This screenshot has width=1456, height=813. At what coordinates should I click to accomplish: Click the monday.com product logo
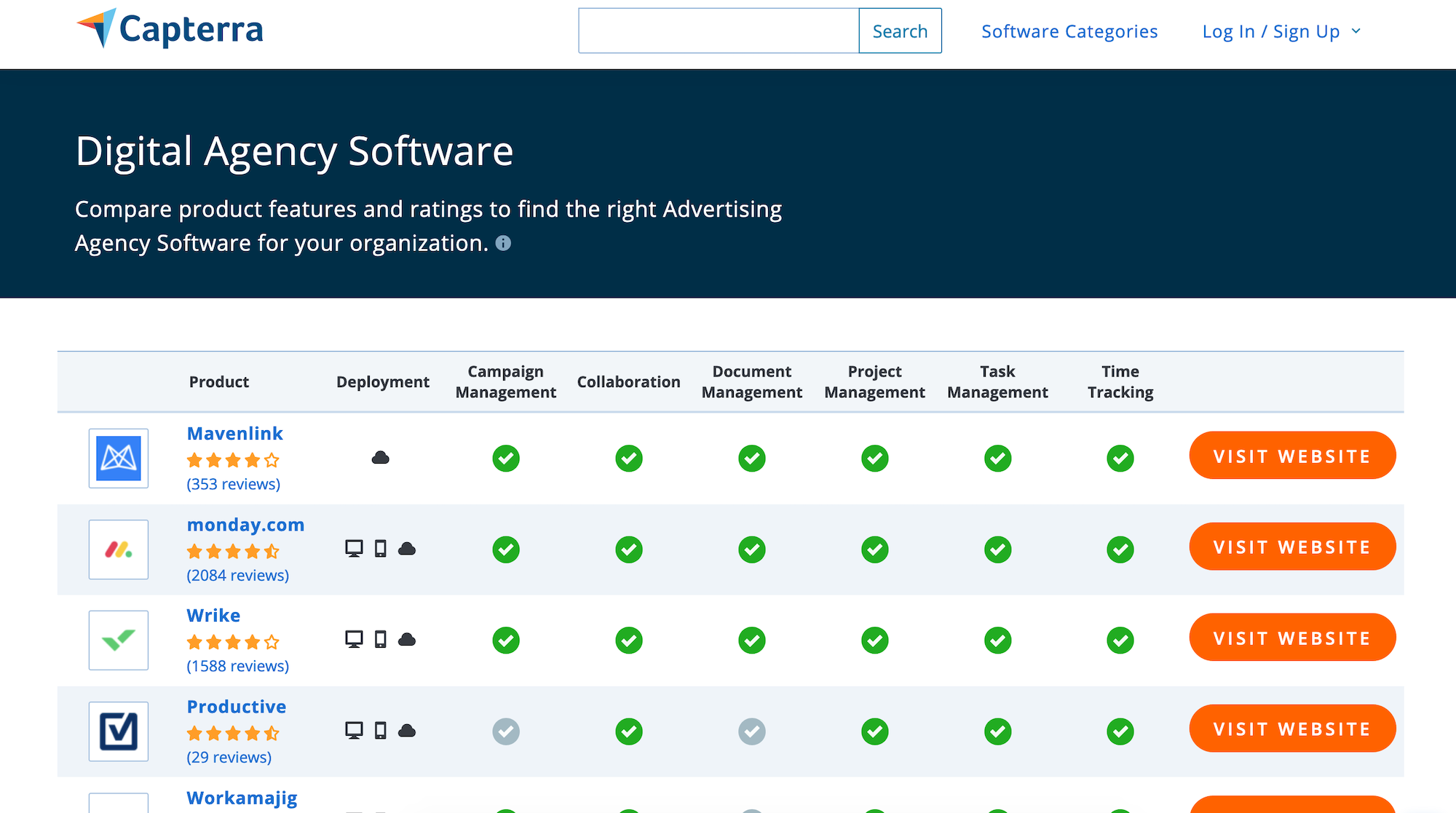pyautogui.click(x=119, y=550)
